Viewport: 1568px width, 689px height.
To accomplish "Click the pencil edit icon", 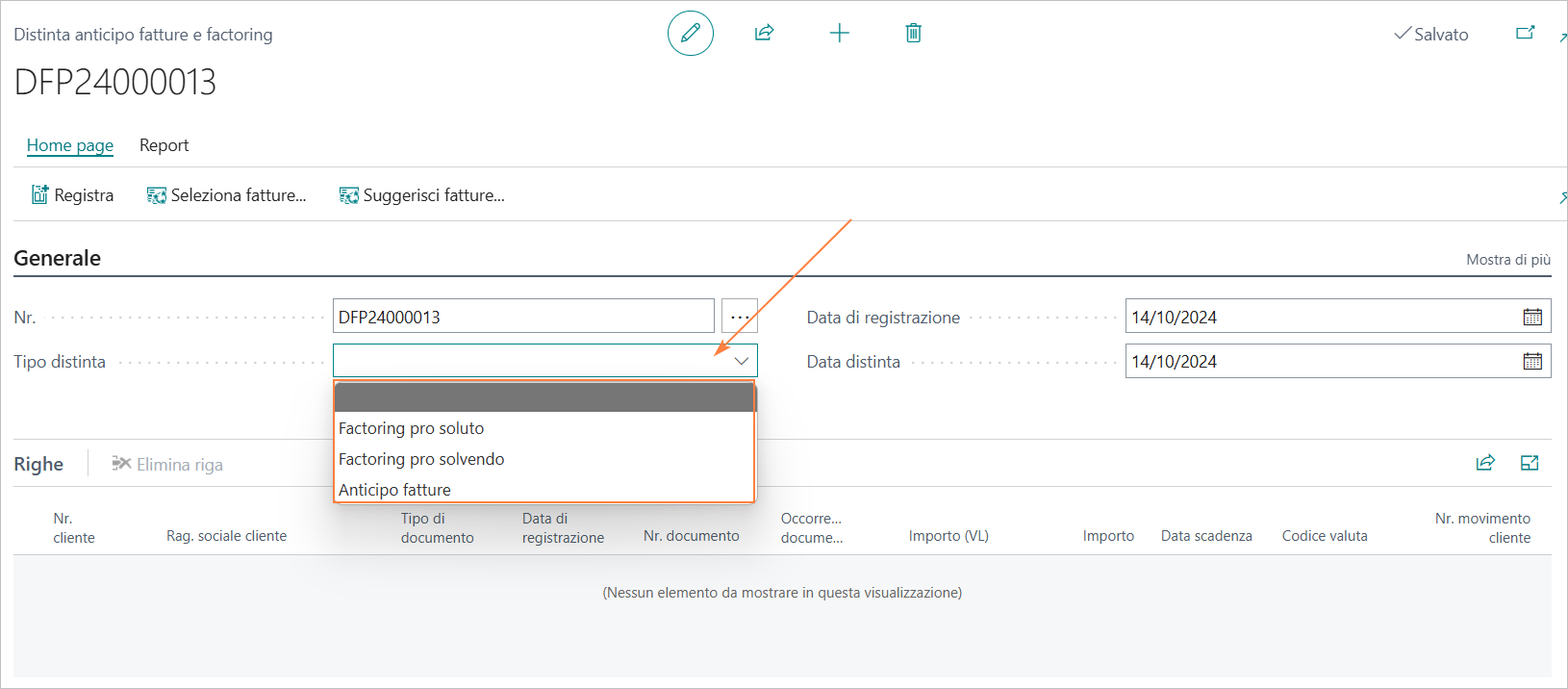I will click(x=691, y=33).
